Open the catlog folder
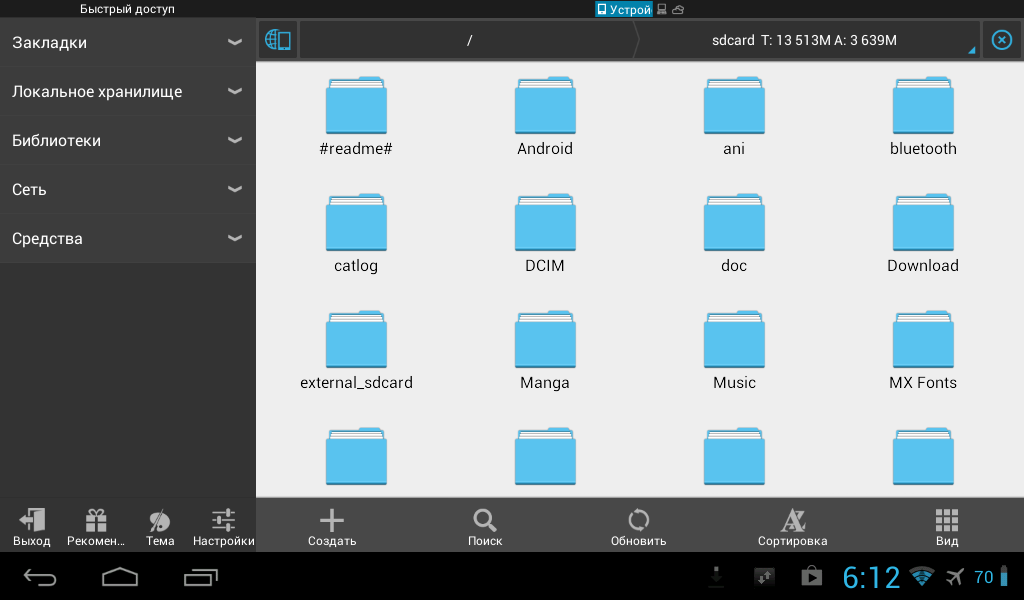The image size is (1024, 600). point(356,233)
